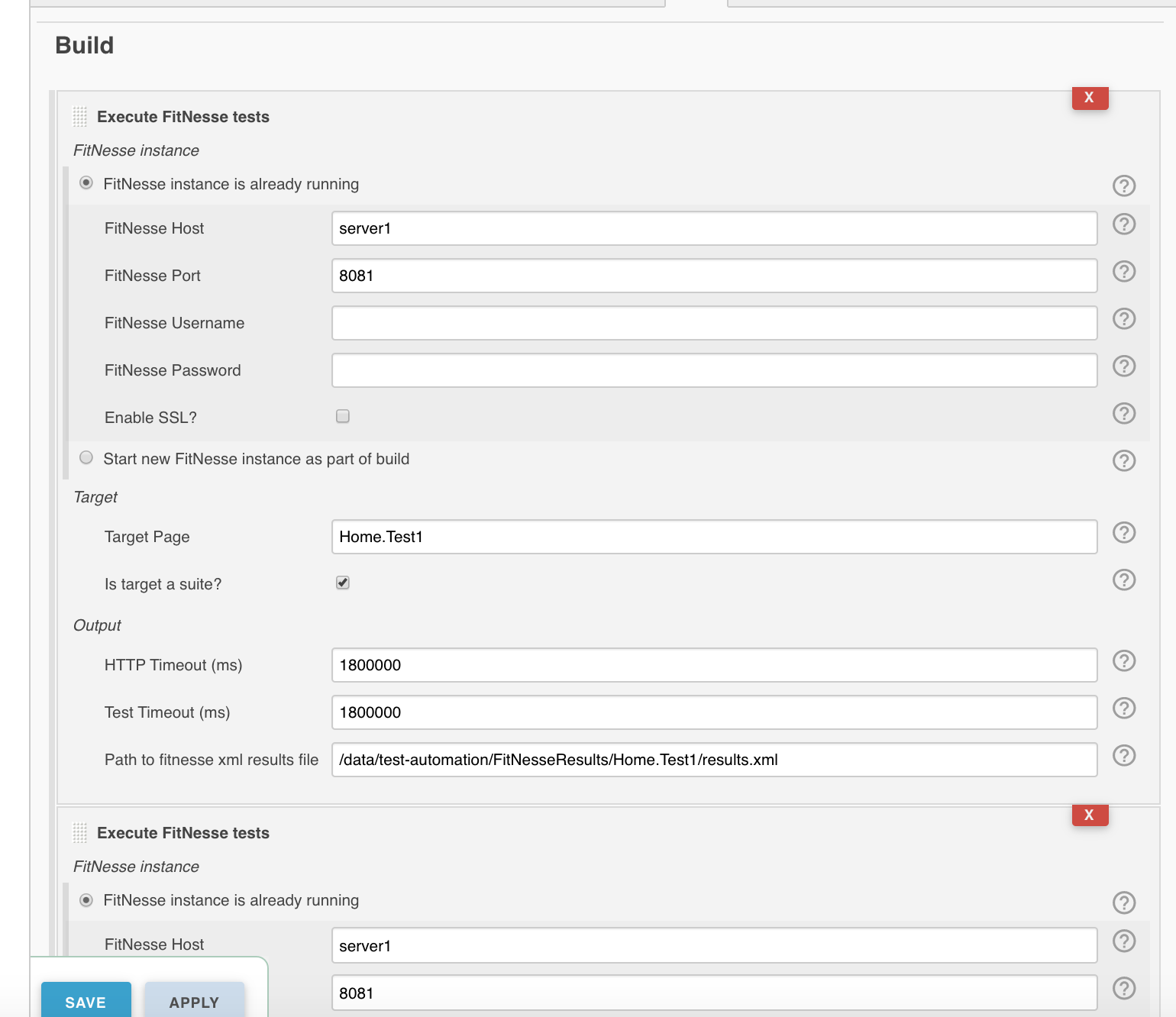Select 'Start new FitNesse instance as part of build'
This screenshot has width=1176, height=1017.
[x=86, y=457]
